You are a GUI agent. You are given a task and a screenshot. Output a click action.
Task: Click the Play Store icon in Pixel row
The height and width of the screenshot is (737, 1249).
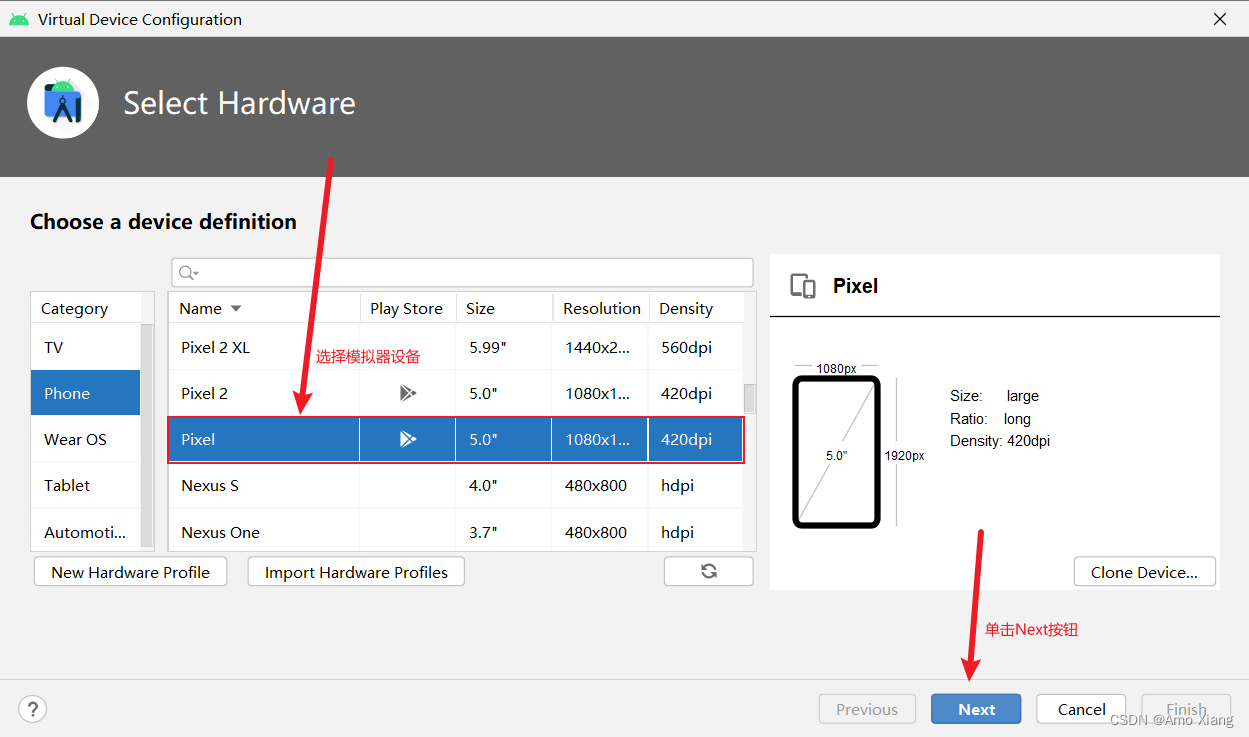point(407,439)
